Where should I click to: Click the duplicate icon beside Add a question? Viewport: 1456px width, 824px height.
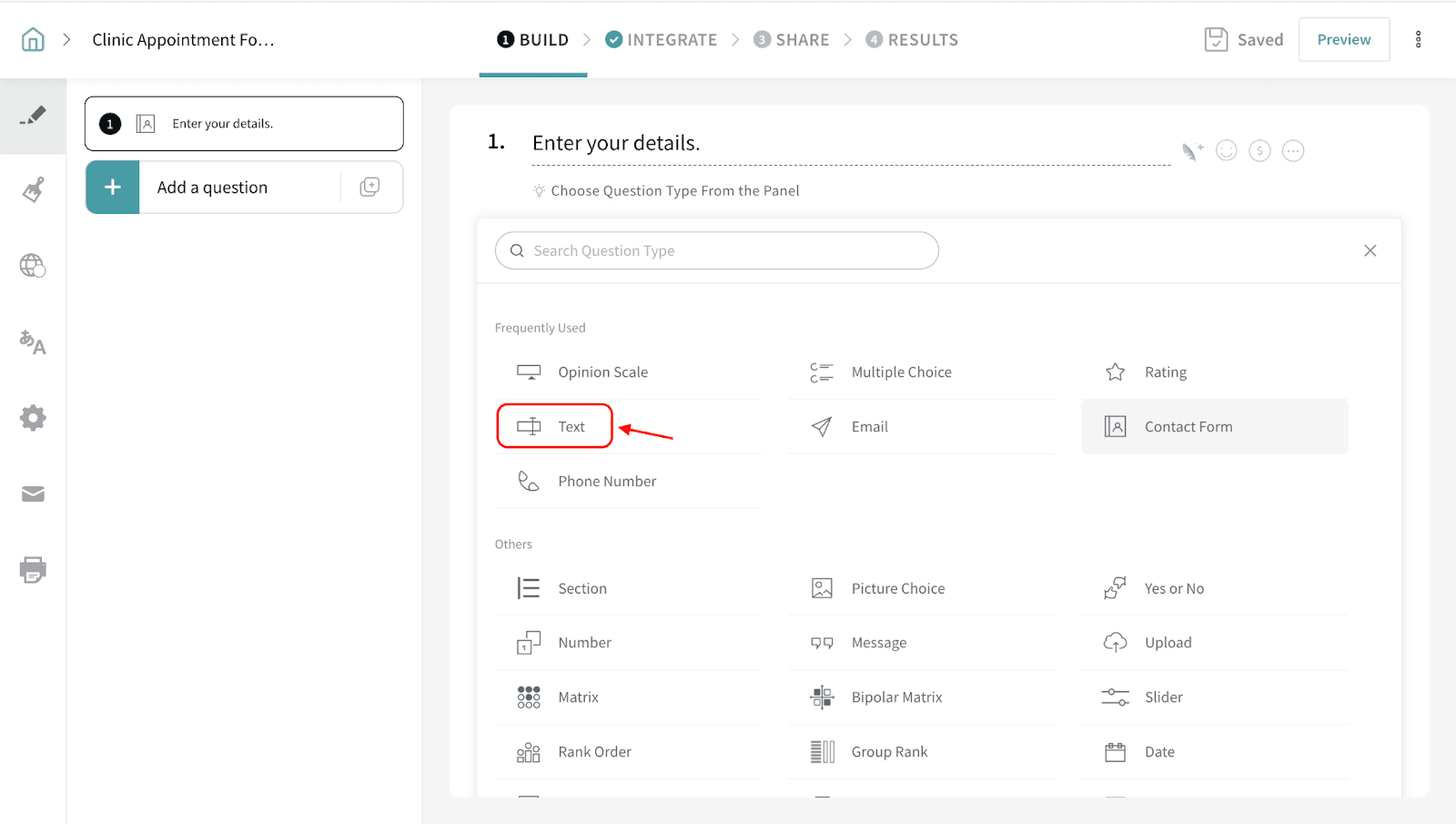369,188
